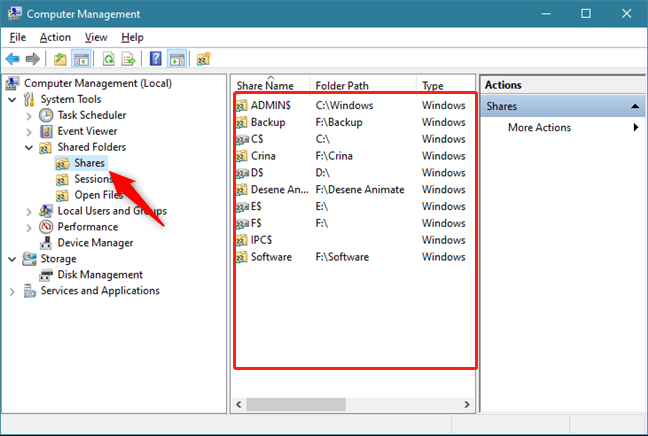The height and width of the screenshot is (436, 648).
Task: Sort by Folder Path column header
Action: [342, 86]
